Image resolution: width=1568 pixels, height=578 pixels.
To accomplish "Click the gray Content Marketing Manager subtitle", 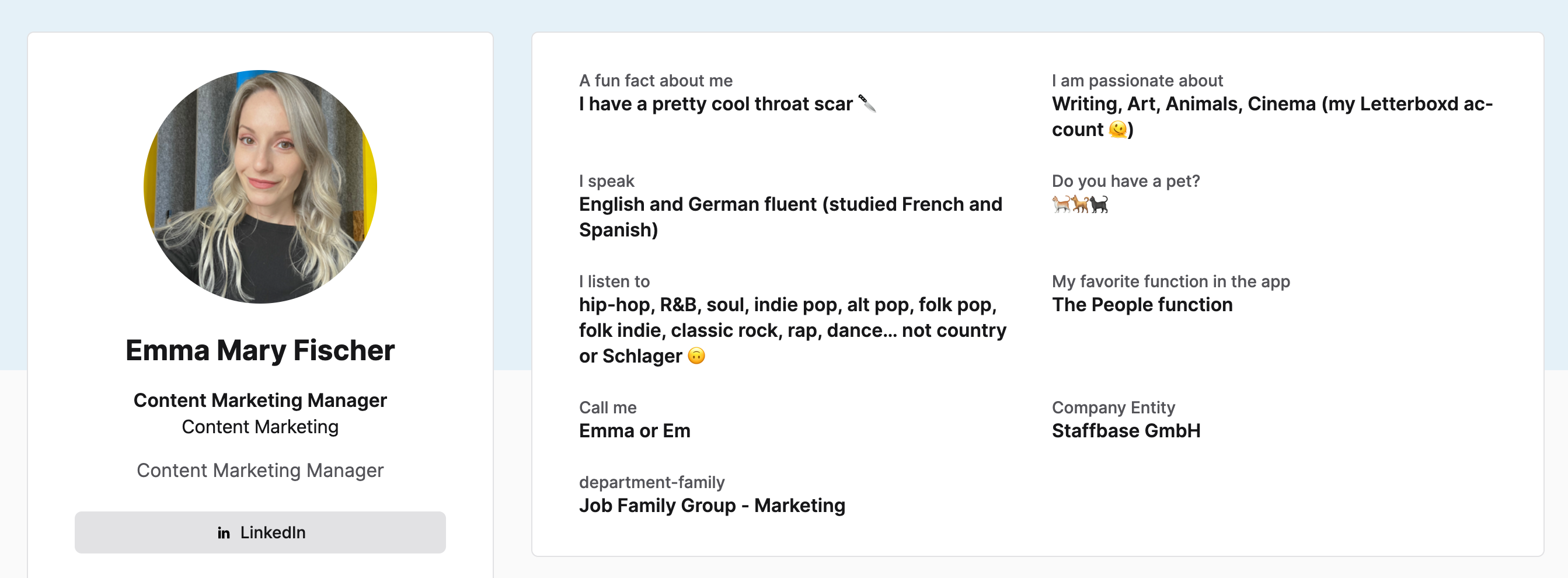I will tap(260, 470).
